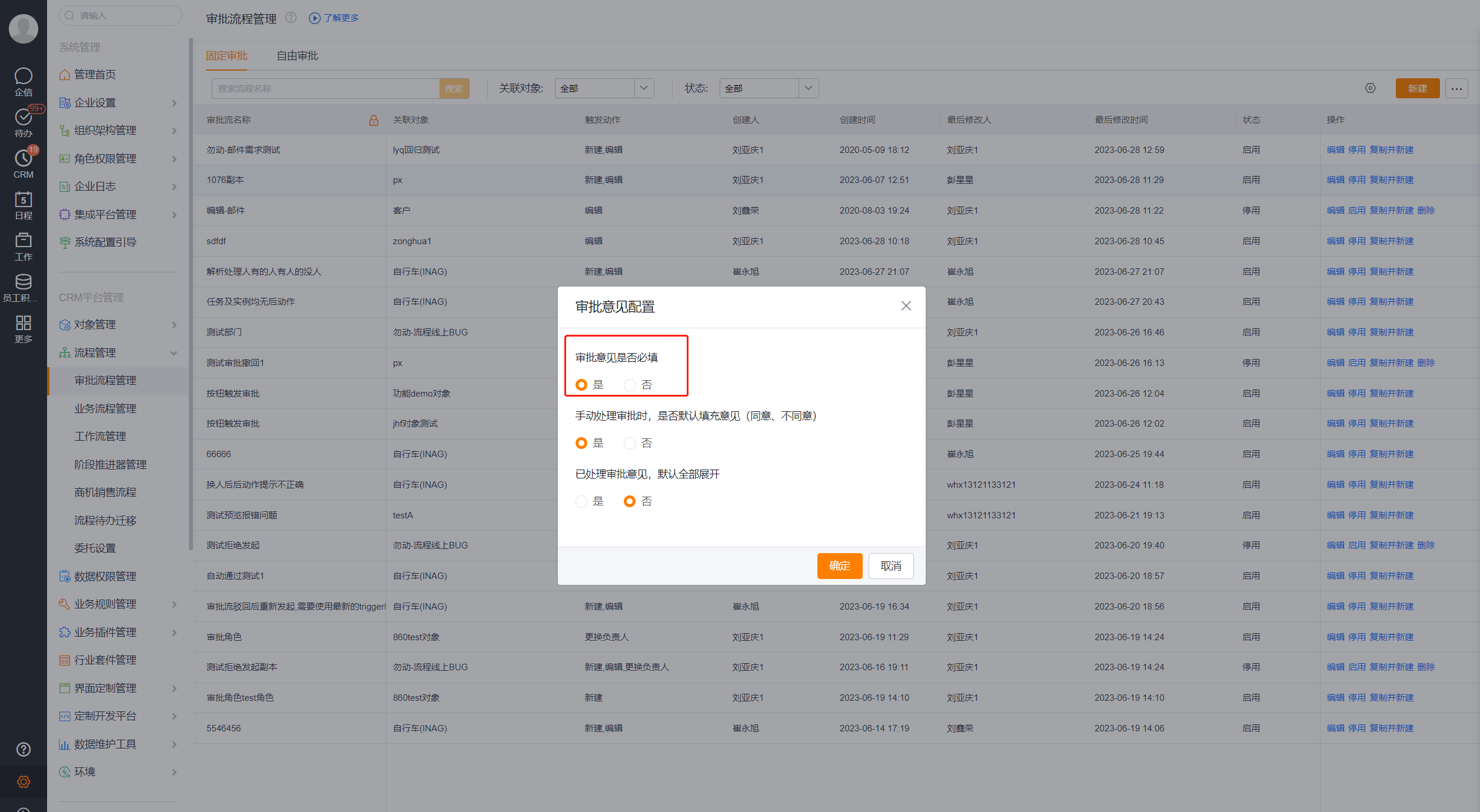Click the orange 新建 button
The width and height of the screenshot is (1480, 812).
[1418, 88]
